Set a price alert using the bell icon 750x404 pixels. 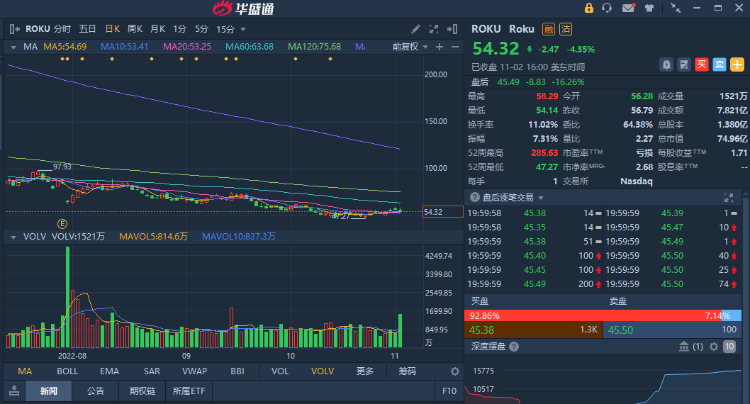pyautogui.click(x=666, y=65)
